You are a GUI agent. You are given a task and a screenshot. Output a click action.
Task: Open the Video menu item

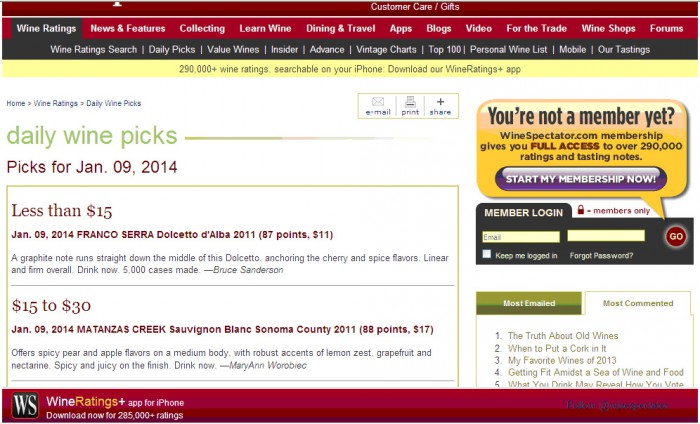479,28
